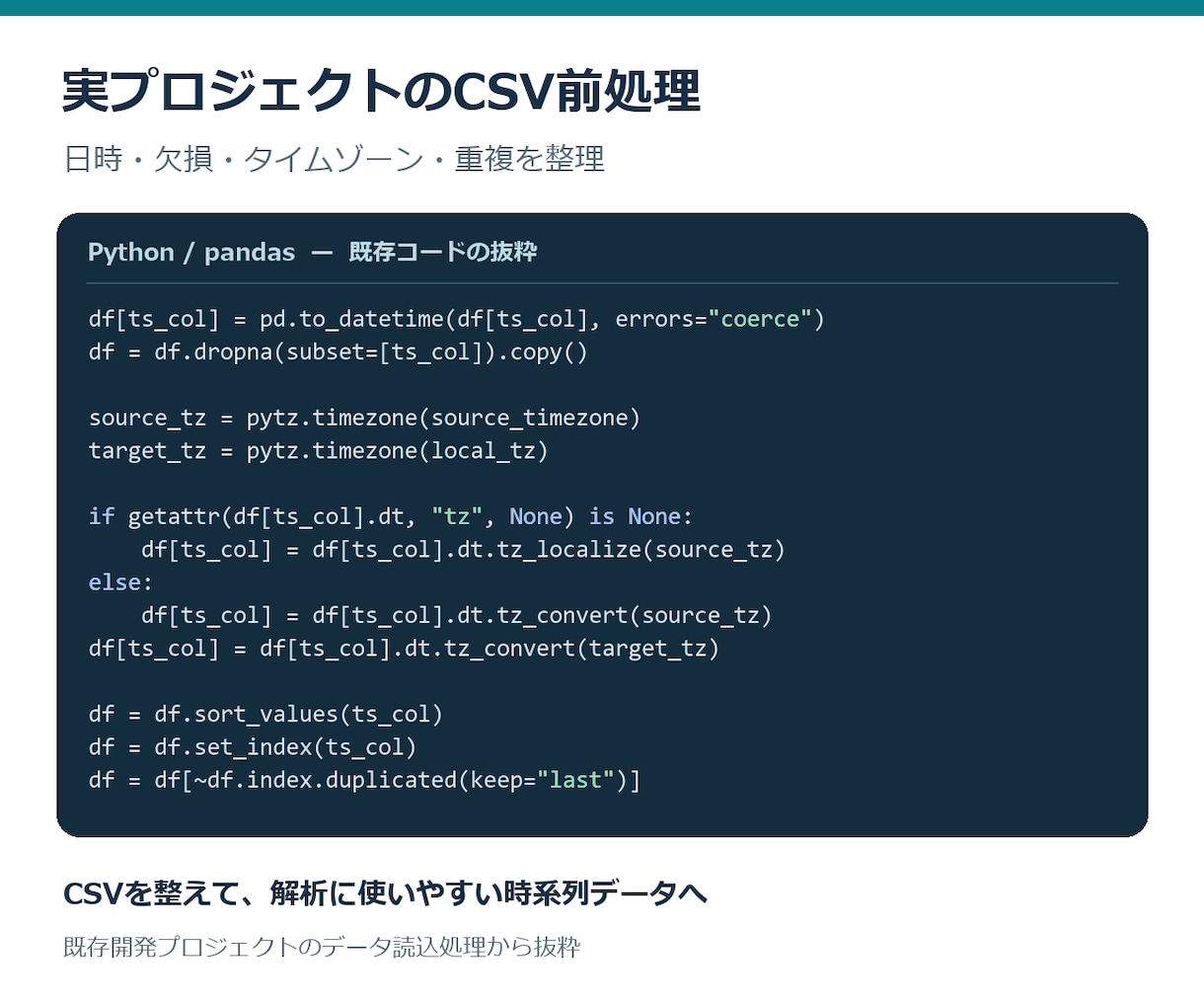Click the tz_localize(source_tz) code line

pos(463,549)
